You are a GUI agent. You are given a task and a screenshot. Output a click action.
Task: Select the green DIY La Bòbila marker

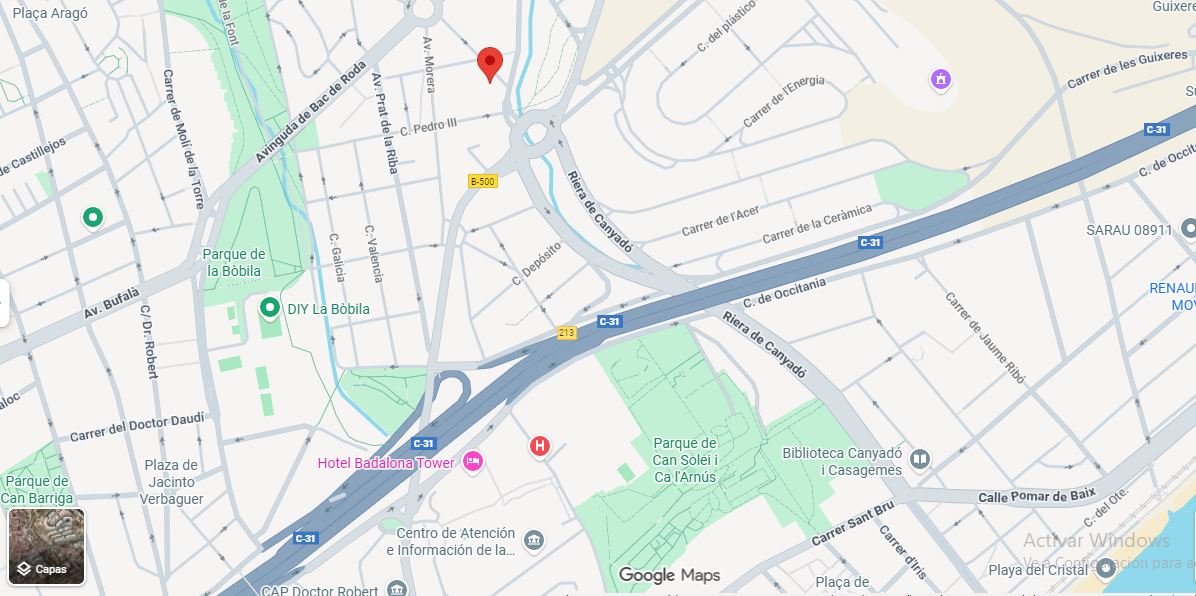tap(269, 308)
